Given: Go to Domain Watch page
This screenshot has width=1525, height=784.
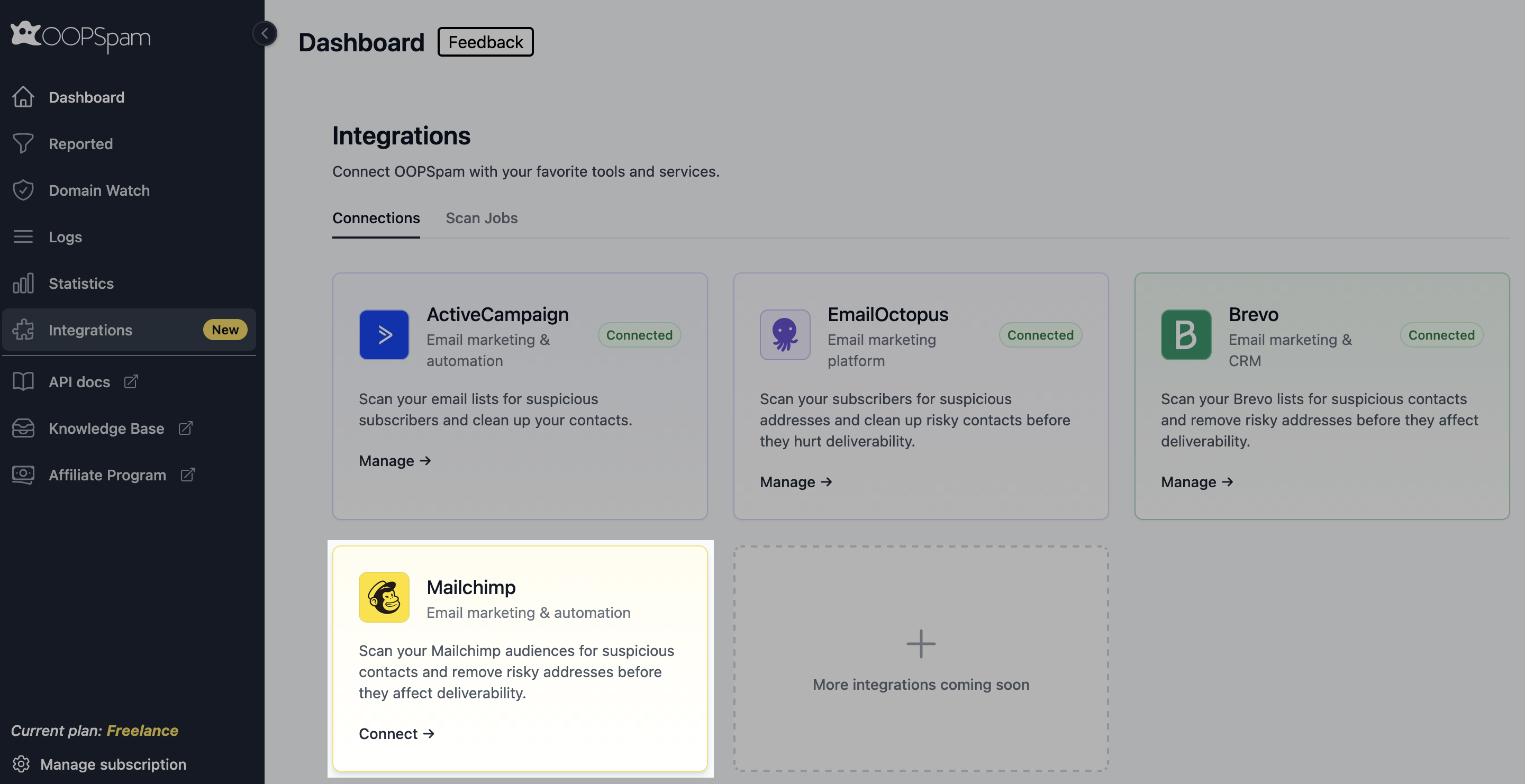Looking at the screenshot, I should (x=129, y=190).
